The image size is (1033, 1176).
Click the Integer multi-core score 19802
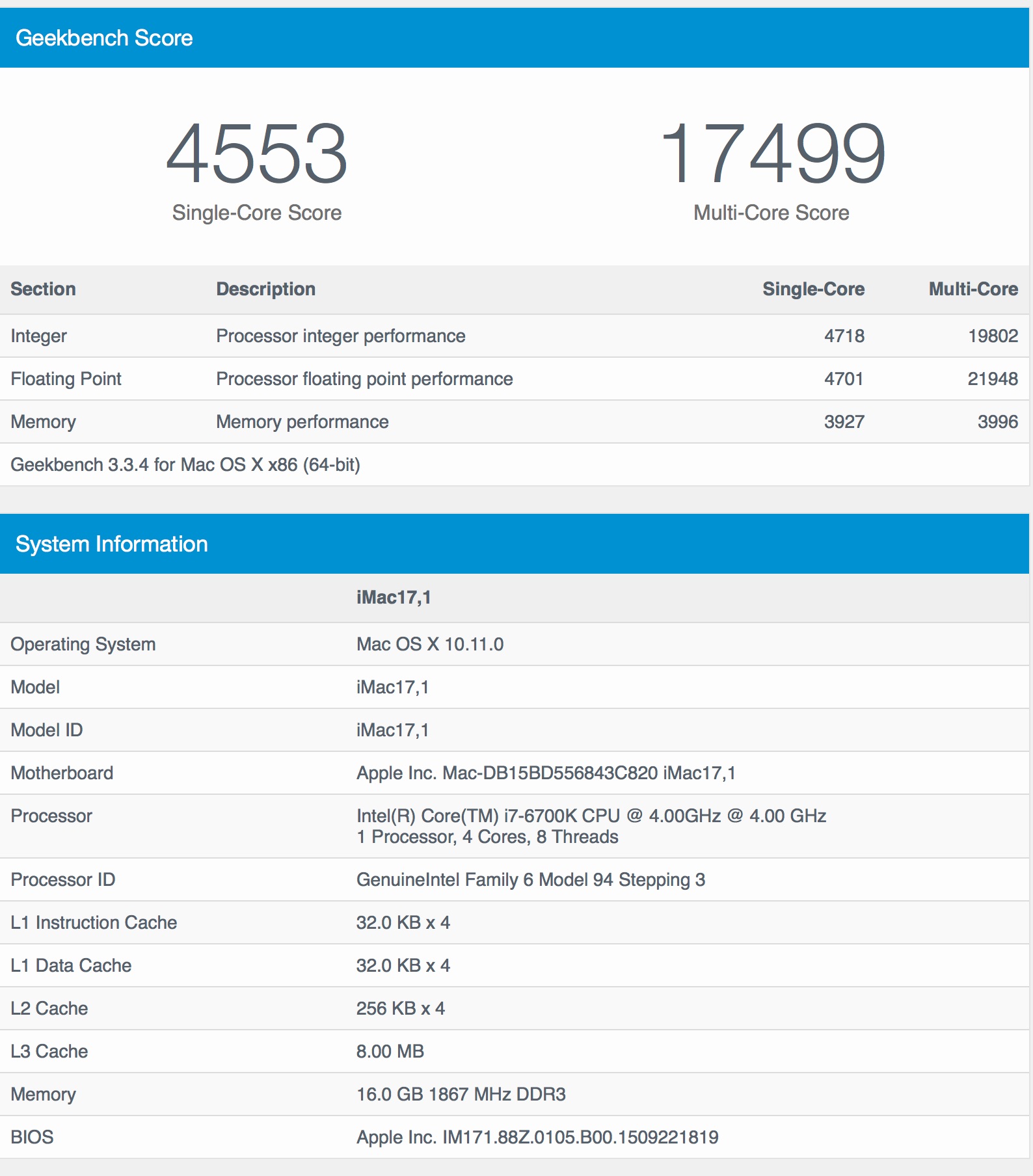click(x=993, y=336)
